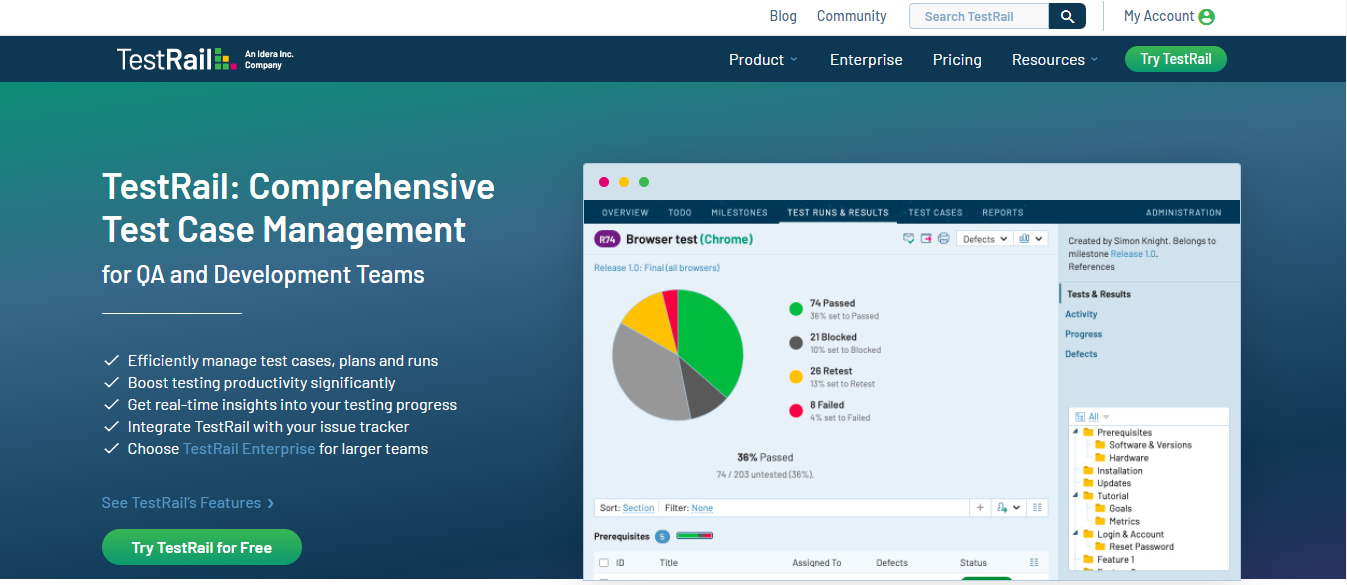Viewport: 1347px width, 585px height.
Task: Click the Prerequisites progress bar
Action: (x=695, y=536)
